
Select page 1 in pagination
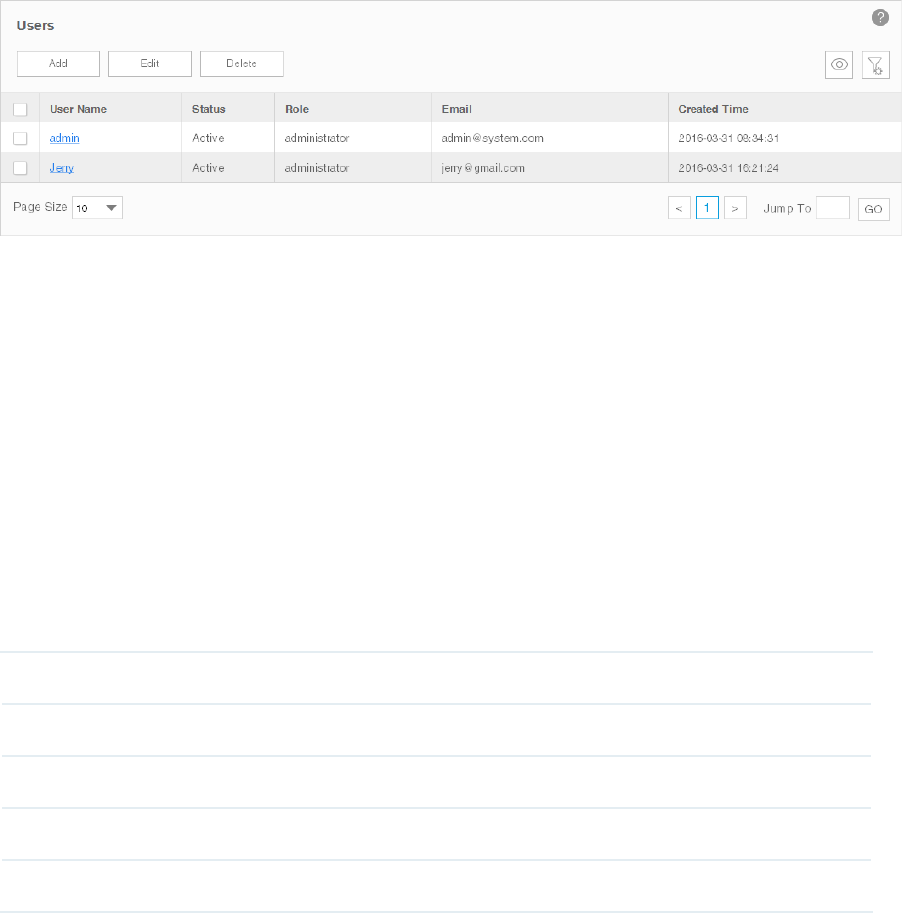707,208
